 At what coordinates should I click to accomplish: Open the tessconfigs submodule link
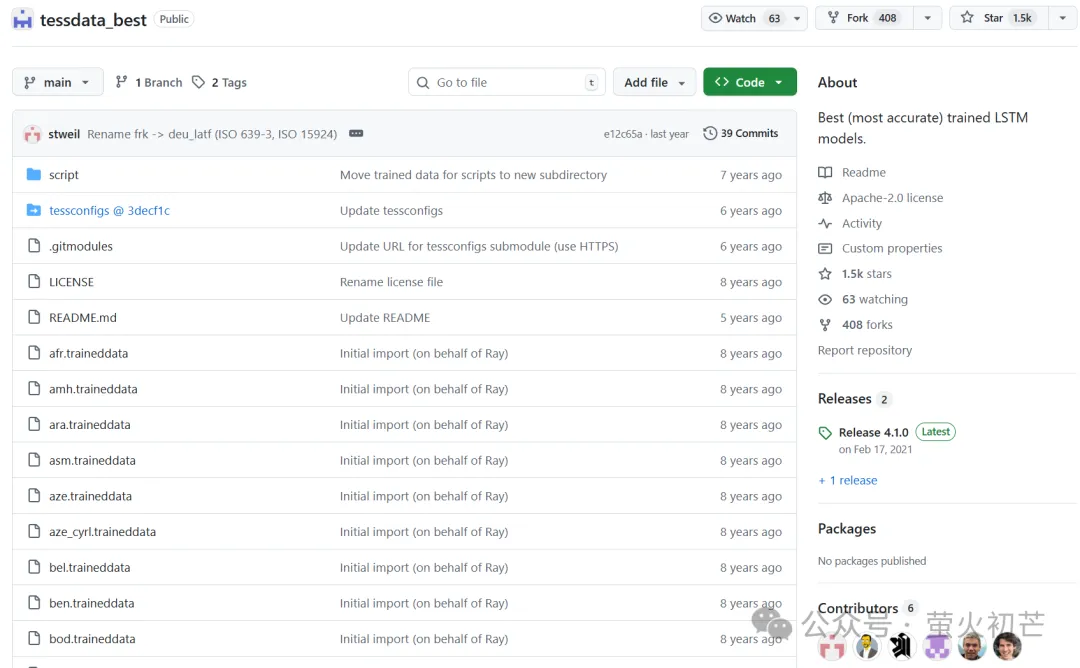tap(109, 211)
